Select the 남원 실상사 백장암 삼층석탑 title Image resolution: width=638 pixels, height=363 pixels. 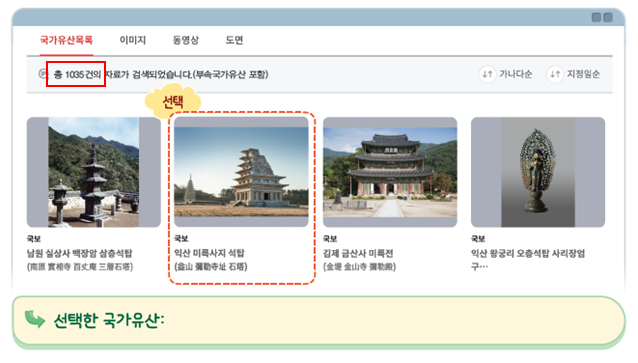80,254
